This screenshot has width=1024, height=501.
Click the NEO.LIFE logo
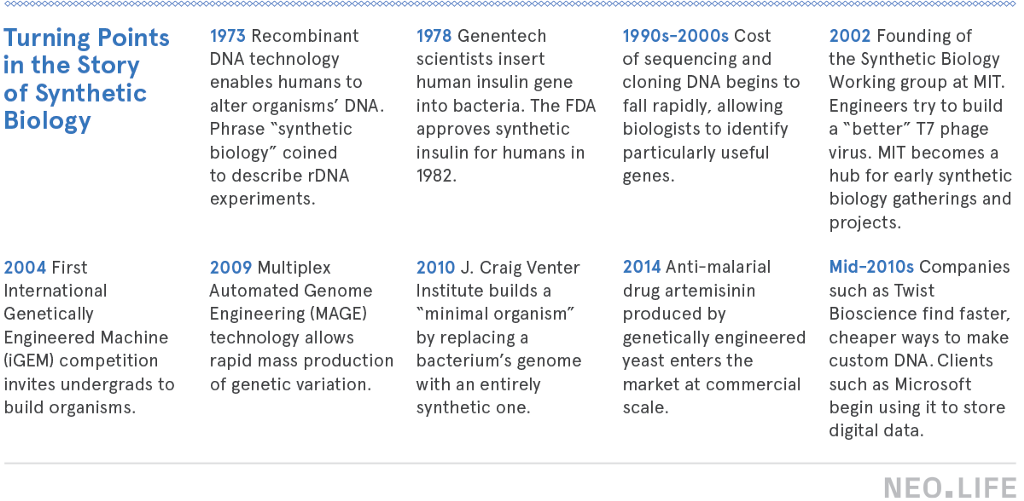[x=950, y=489]
